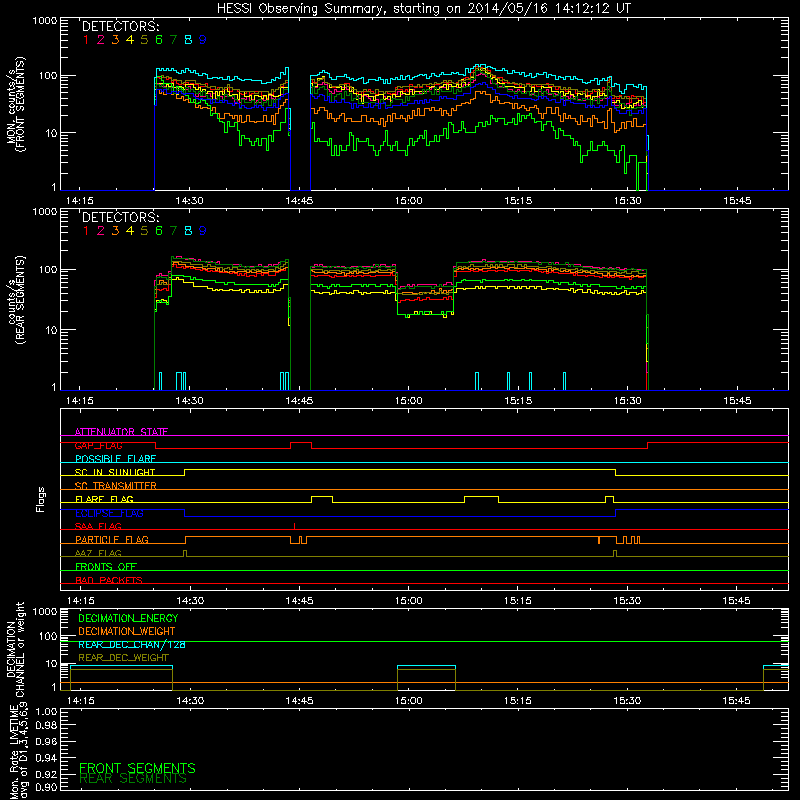Click the REAR_DEC_WEIGHT legend entry
Image resolution: width=800 pixels, height=800 pixels.
[x=123, y=658]
